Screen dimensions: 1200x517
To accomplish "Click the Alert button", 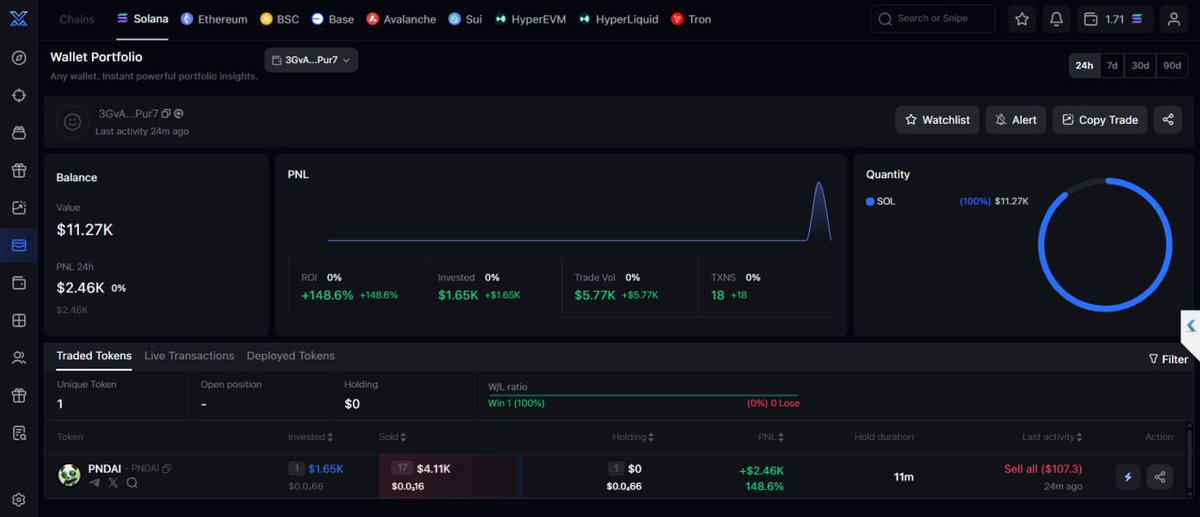I will coord(1016,120).
